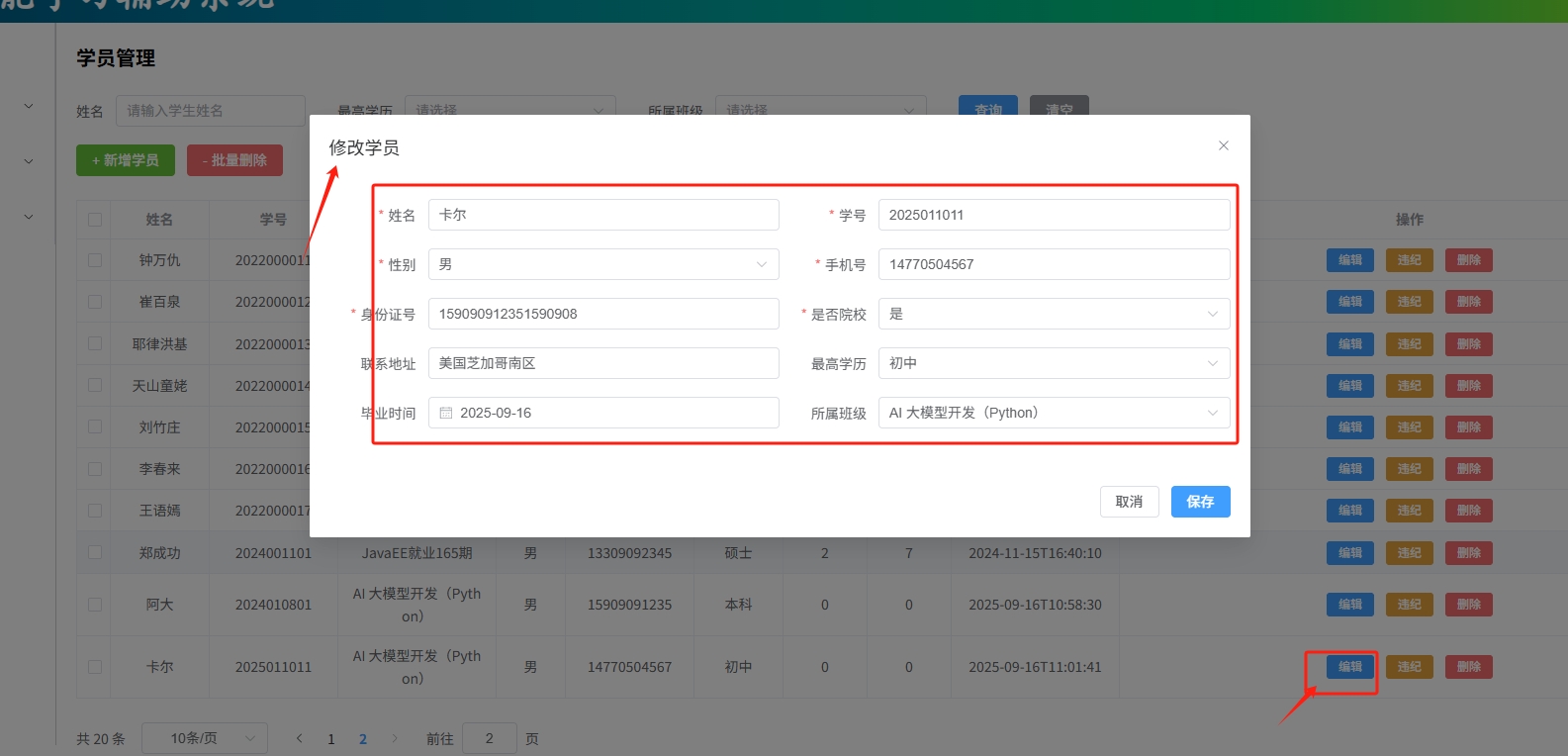Open the 所属班级 dropdown showing AI 大模型开发

pos(1054,413)
